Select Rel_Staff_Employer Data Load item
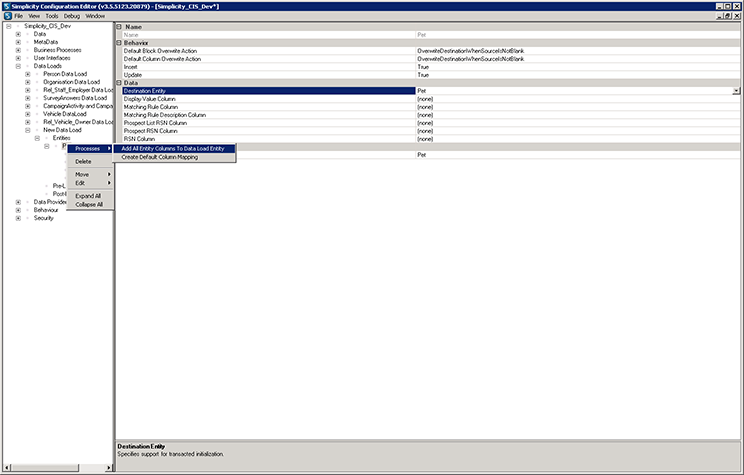744x475 pixels. point(78,90)
